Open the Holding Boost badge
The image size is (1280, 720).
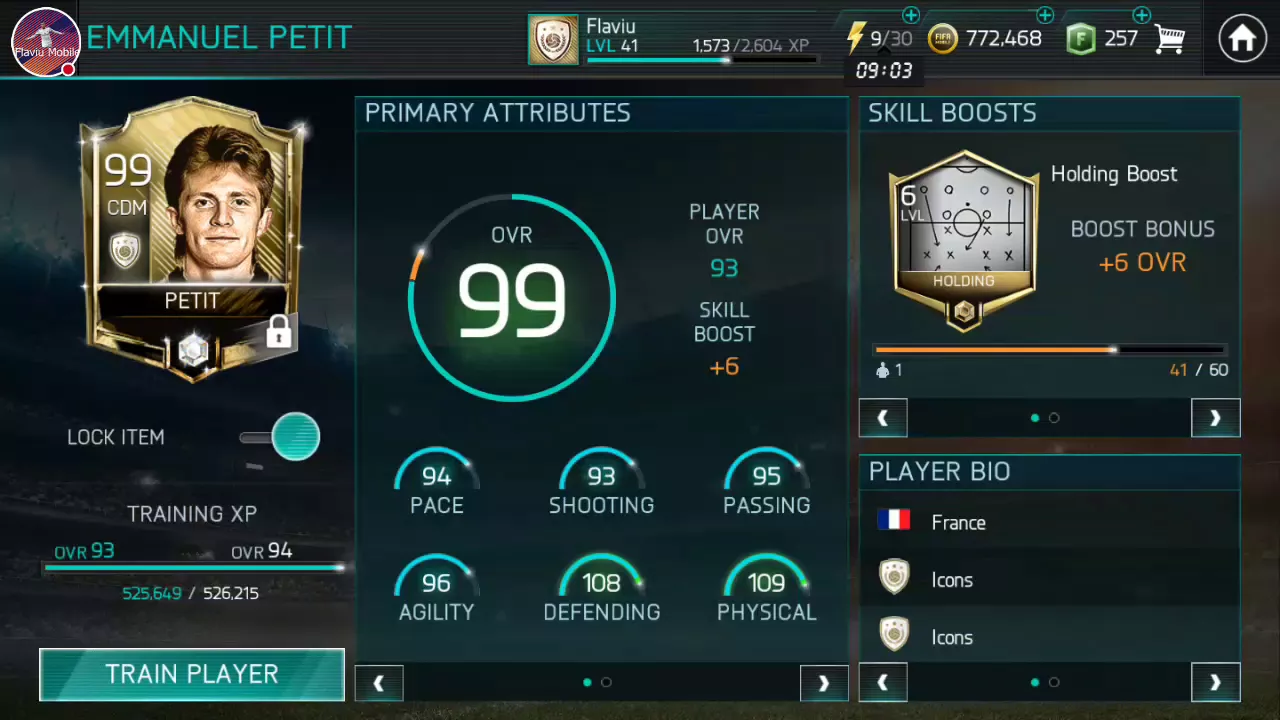(x=964, y=240)
